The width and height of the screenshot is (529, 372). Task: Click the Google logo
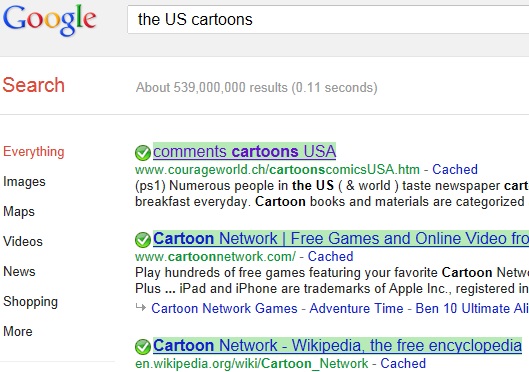[50, 20]
